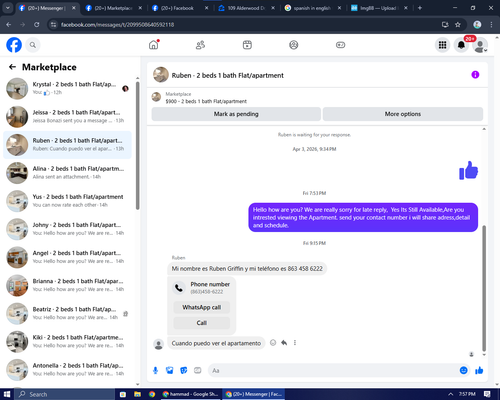Select Ruben conversation in the list
The height and width of the screenshot is (400, 500).
(67, 145)
